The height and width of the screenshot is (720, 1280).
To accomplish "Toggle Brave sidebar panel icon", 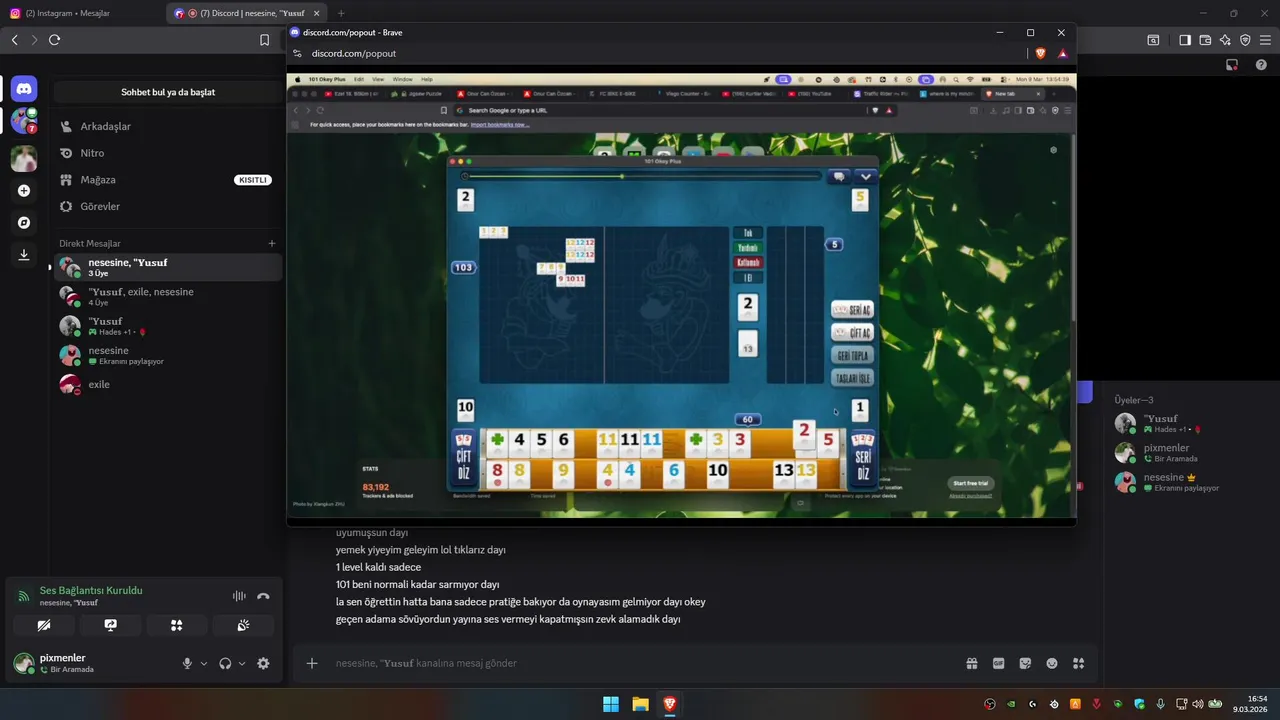I will pyautogui.click(x=1185, y=40).
